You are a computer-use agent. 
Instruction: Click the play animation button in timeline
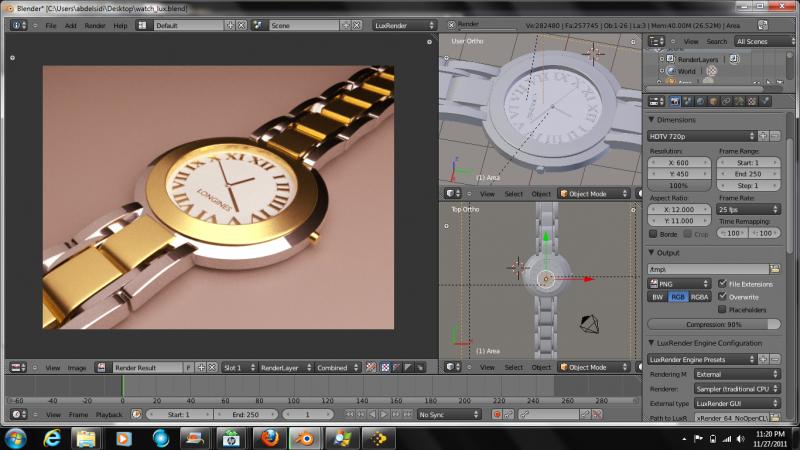tap(384, 415)
